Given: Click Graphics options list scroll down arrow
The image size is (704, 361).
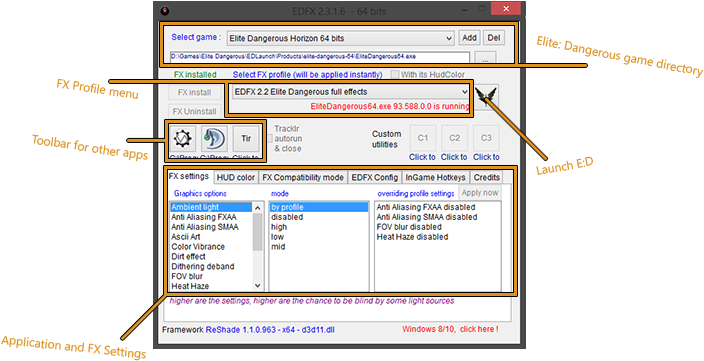Looking at the screenshot, I should pyautogui.click(x=258, y=286).
